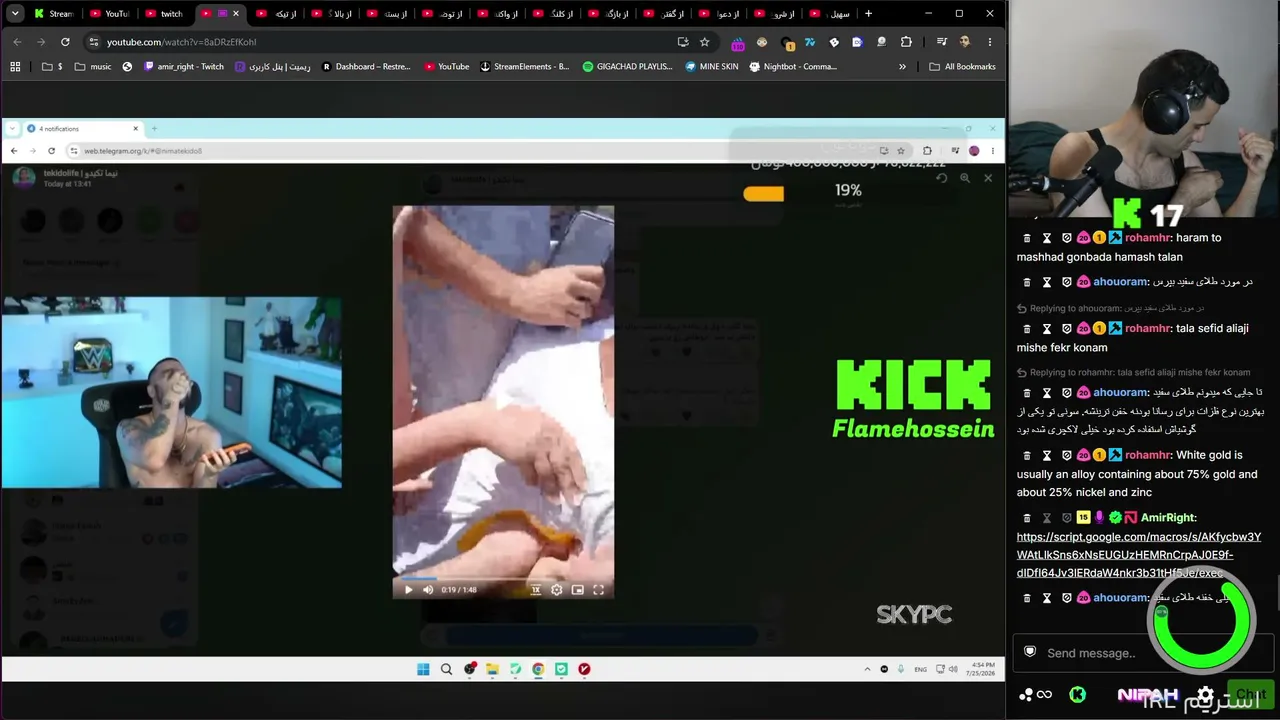Click rohamhr's name on the 'haram to' message
Screen dimensions: 1280x720
(1147, 238)
